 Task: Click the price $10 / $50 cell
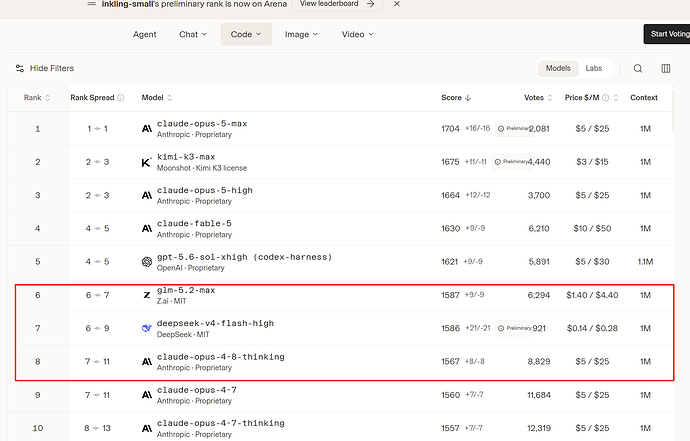pos(592,228)
